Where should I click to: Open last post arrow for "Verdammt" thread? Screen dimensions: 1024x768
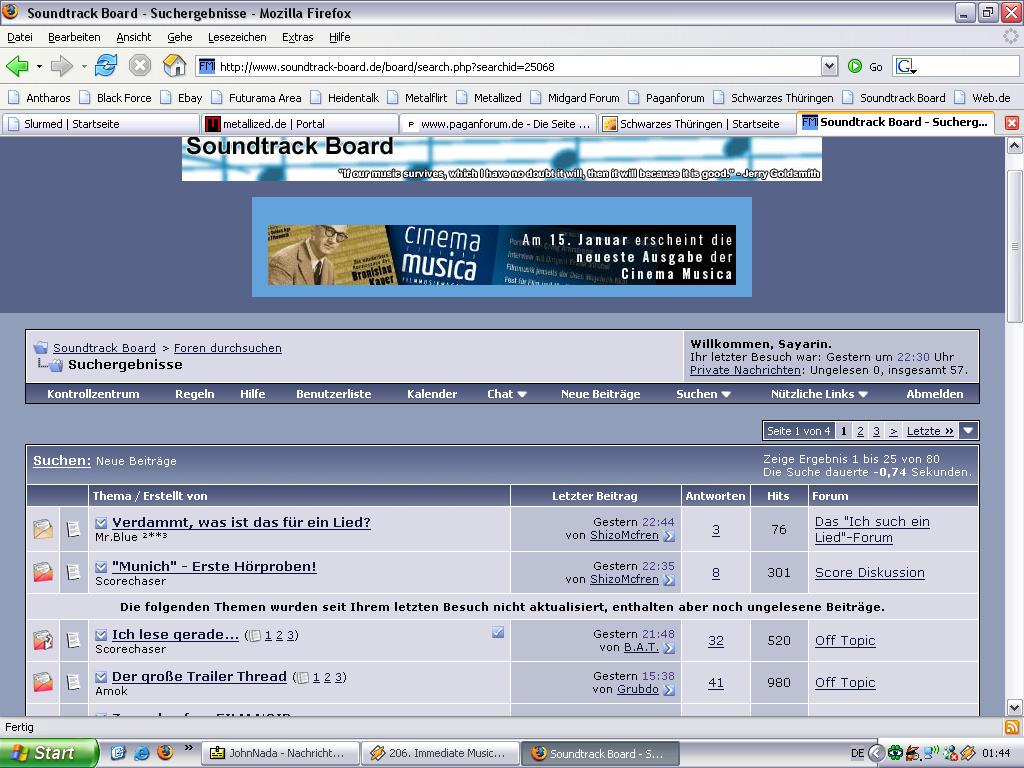pyautogui.click(x=669, y=536)
